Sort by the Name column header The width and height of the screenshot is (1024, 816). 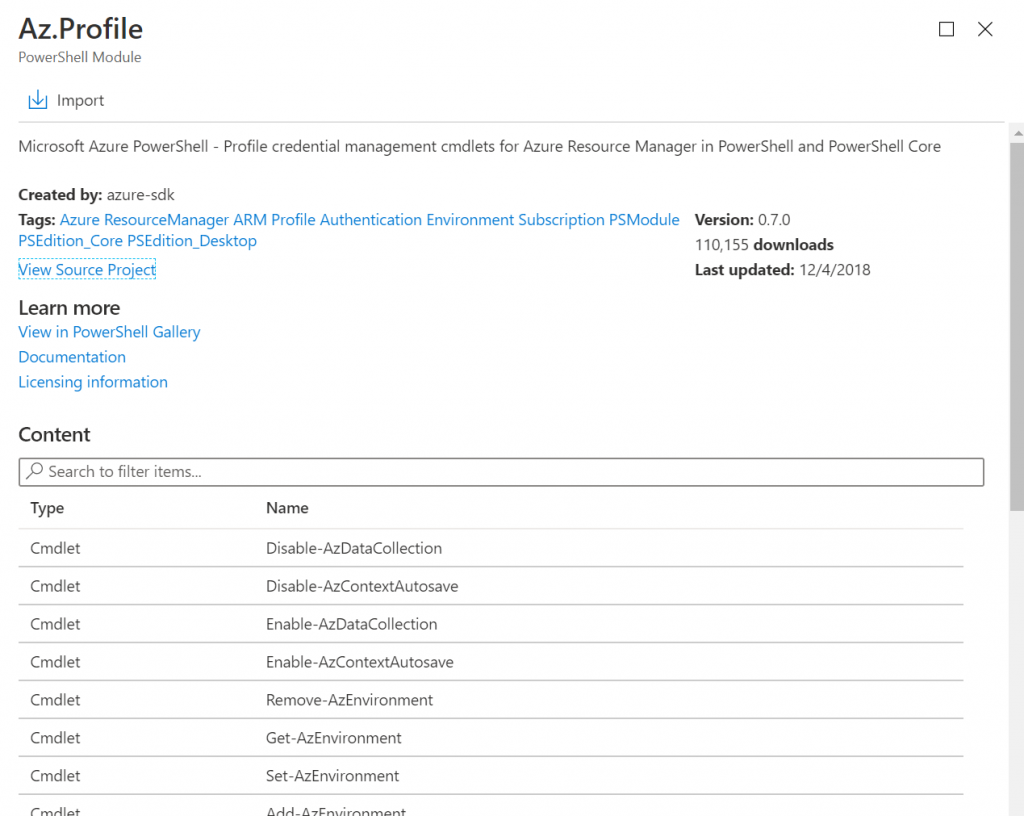click(x=287, y=508)
